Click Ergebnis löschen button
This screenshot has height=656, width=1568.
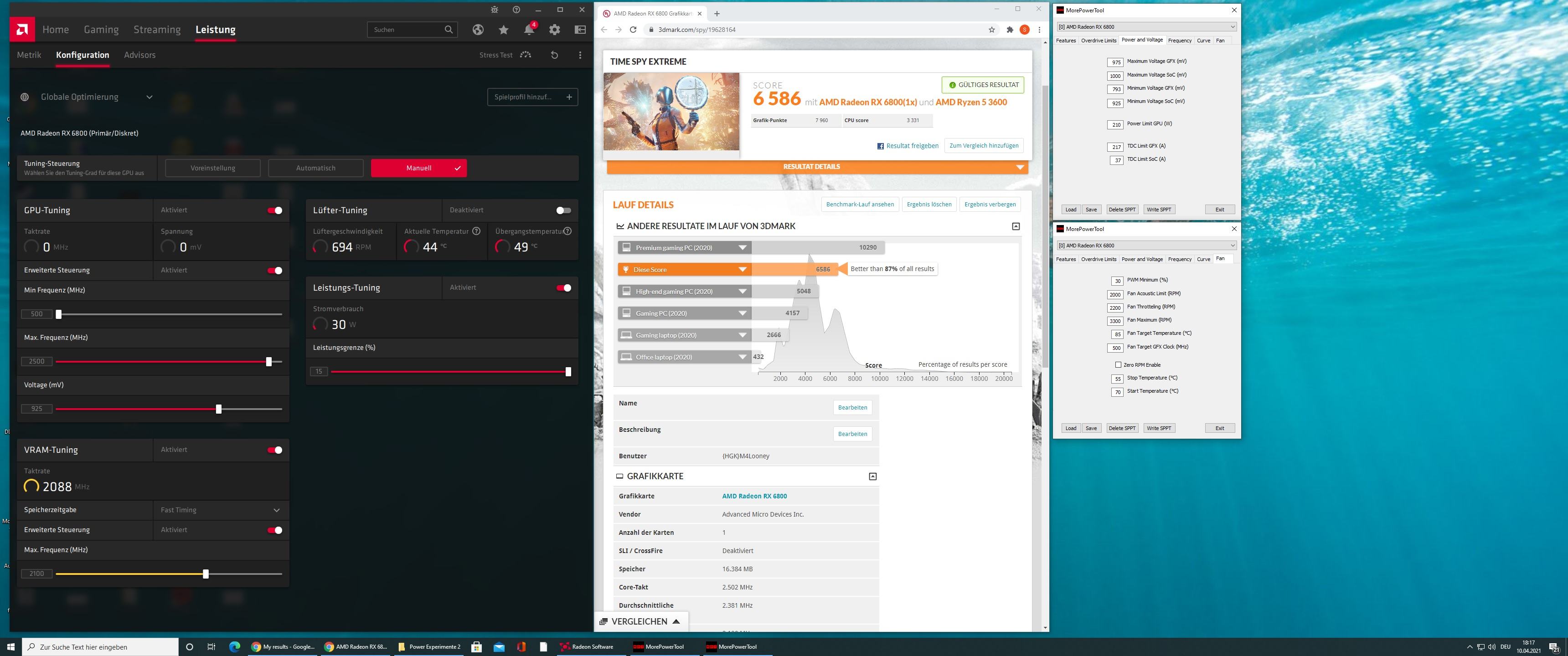(929, 205)
